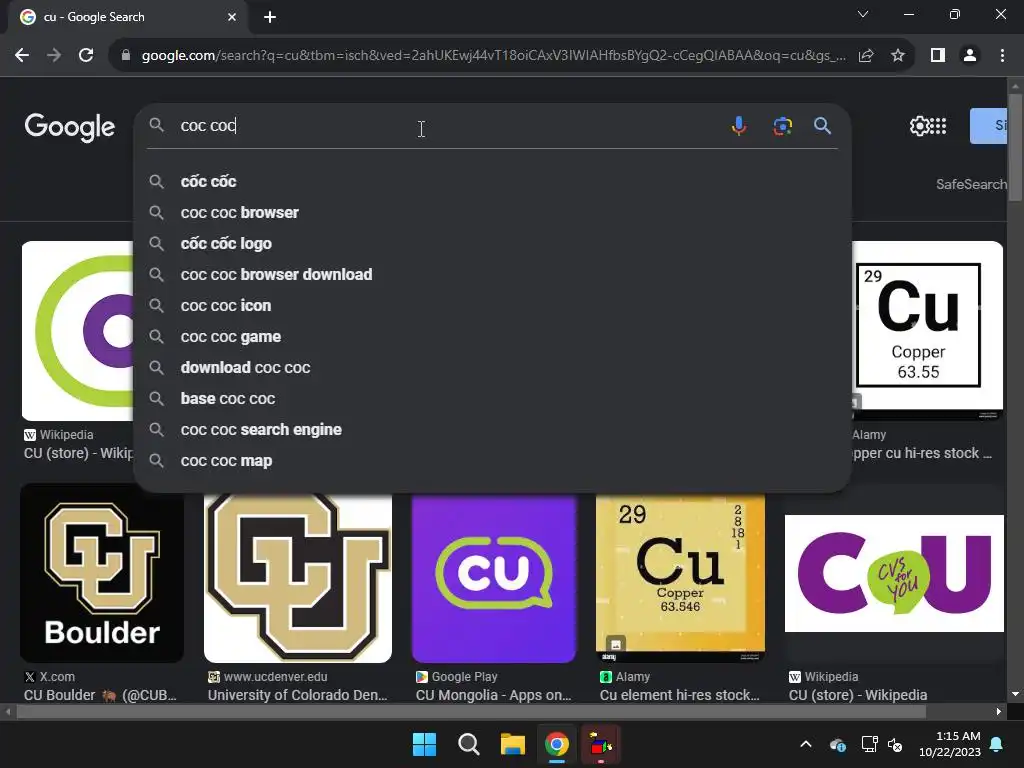
Task: Open taskbar clock showing 1:15 AM
Action: (x=950, y=744)
